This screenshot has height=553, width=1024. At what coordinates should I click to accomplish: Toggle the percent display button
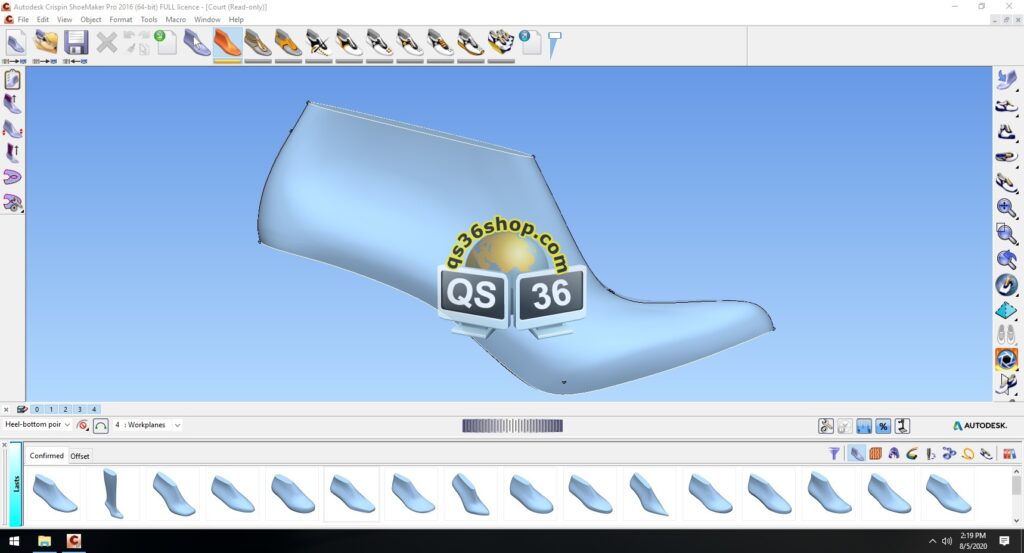883,426
